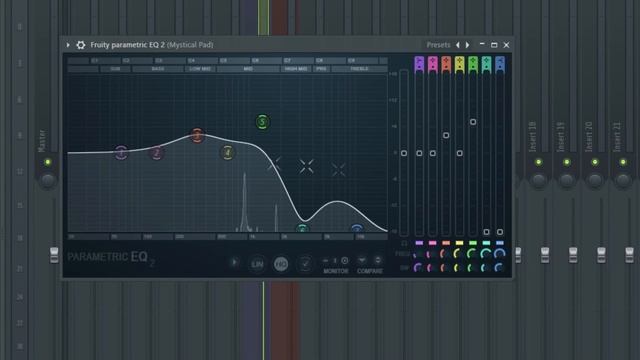The height and width of the screenshot is (360, 640).
Task: Click the purple band 1 color token
Action: click(419, 243)
